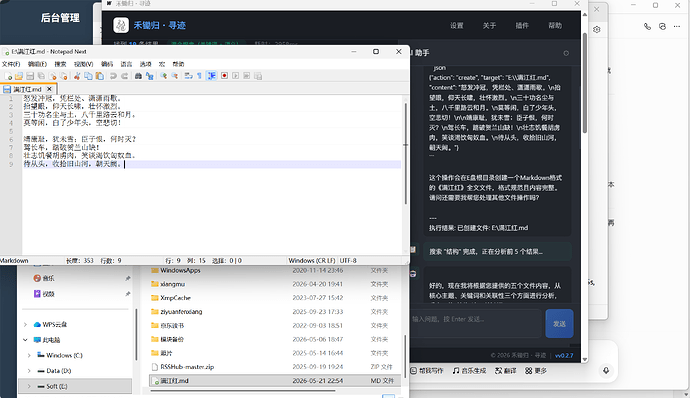The image size is (690, 398).
Task: Expand Soft (E:) drive node
Action: [x=29, y=386]
